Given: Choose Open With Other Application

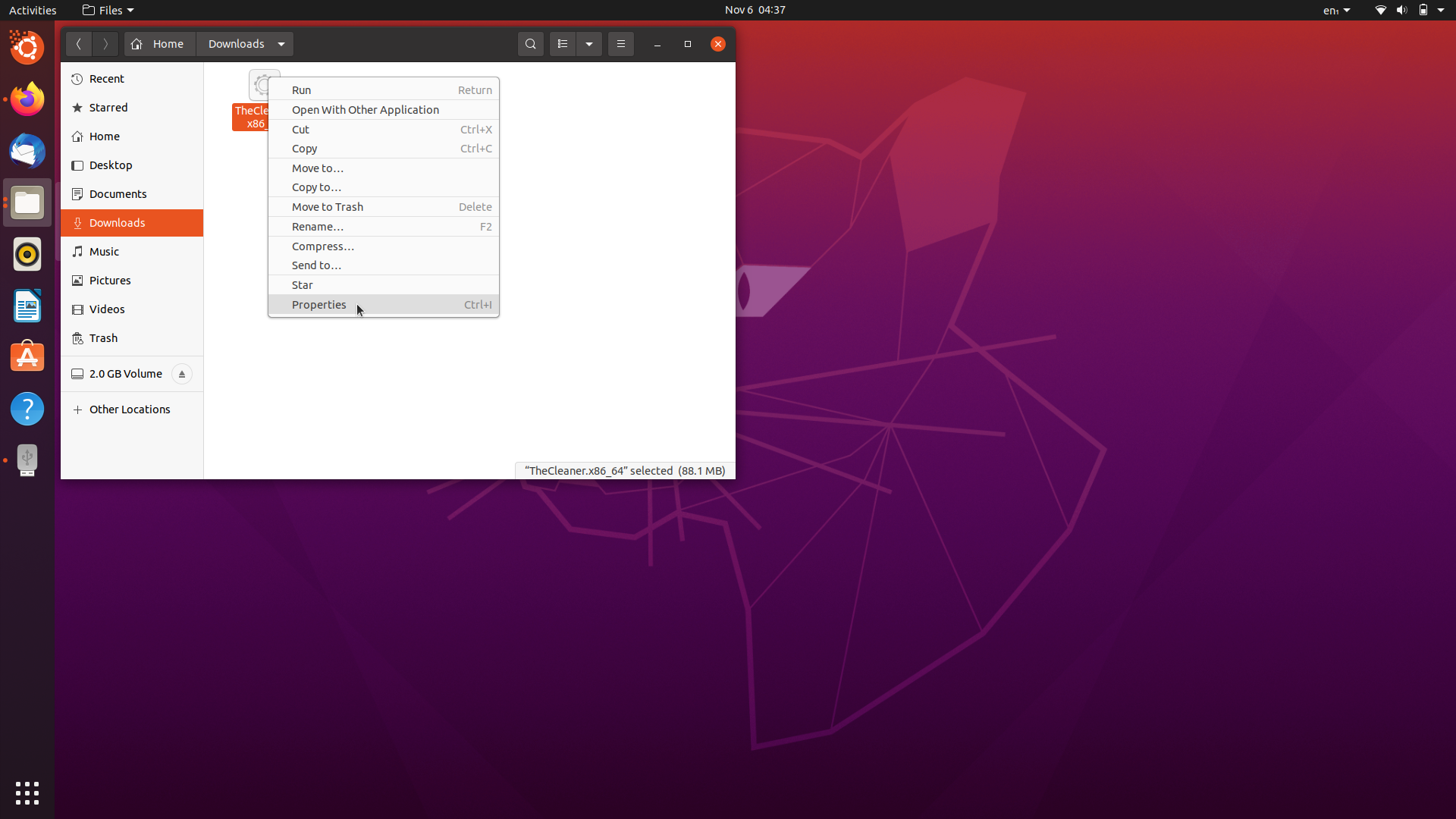Looking at the screenshot, I should [384, 110].
